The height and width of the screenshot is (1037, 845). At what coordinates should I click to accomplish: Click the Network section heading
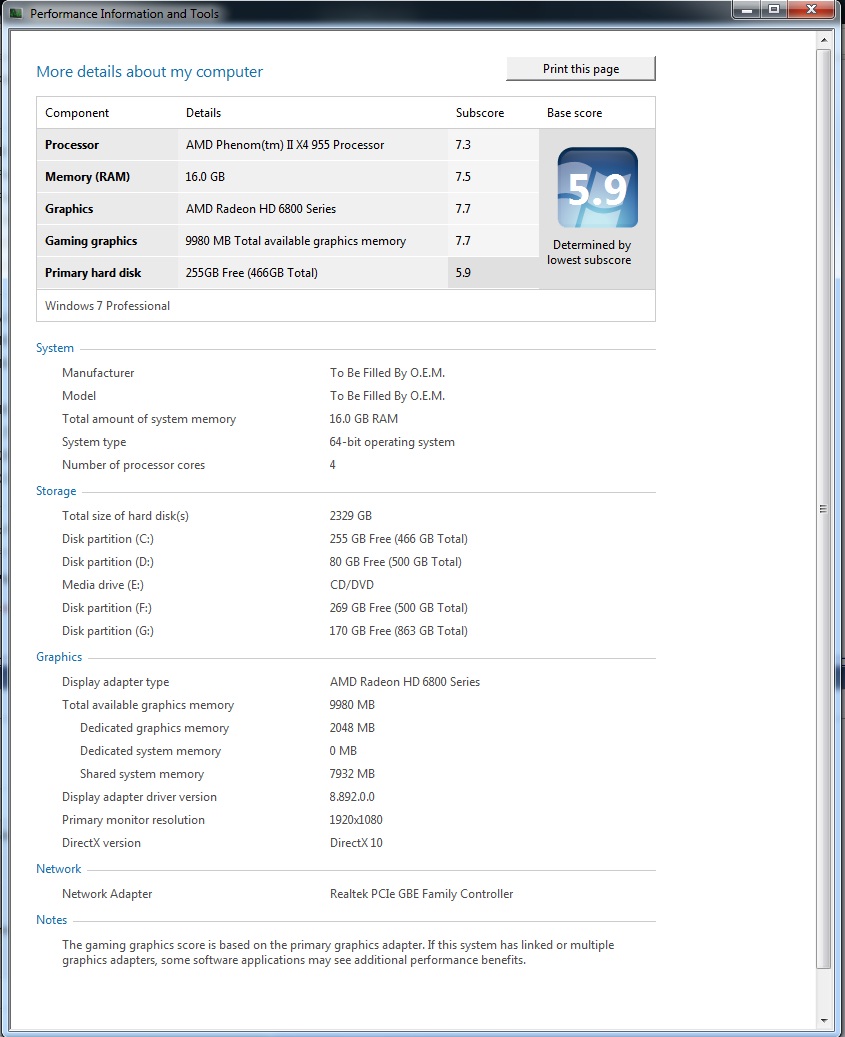(x=59, y=869)
